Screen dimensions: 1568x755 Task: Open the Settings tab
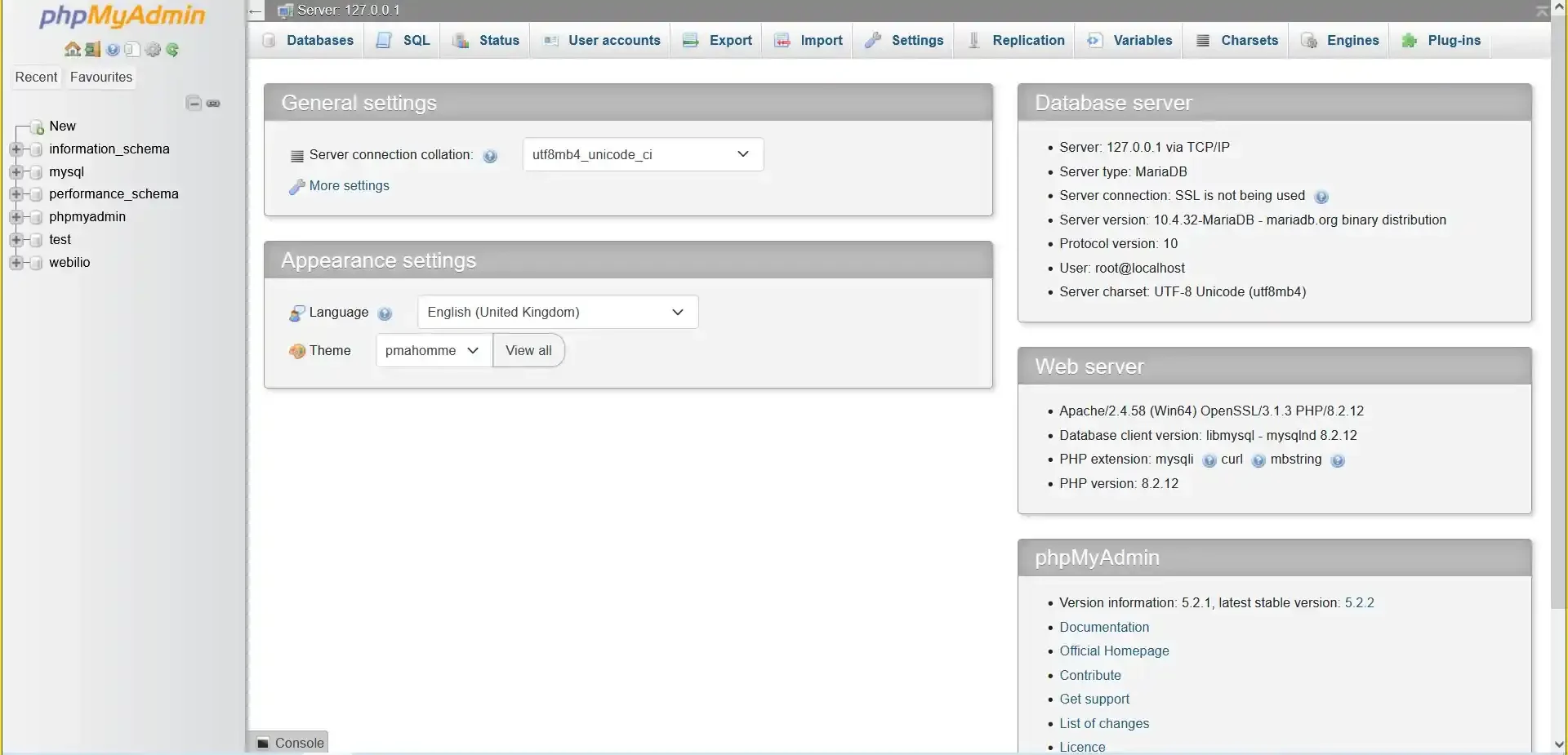click(x=904, y=41)
